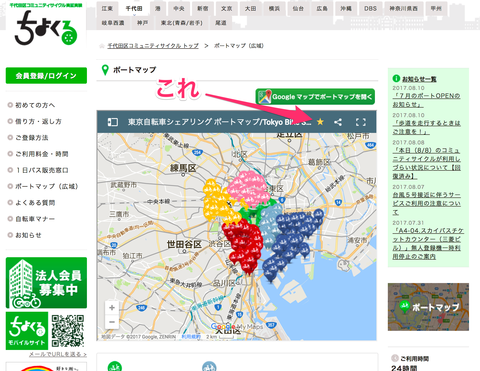Open the 甲州 area tab

(x=436, y=9)
